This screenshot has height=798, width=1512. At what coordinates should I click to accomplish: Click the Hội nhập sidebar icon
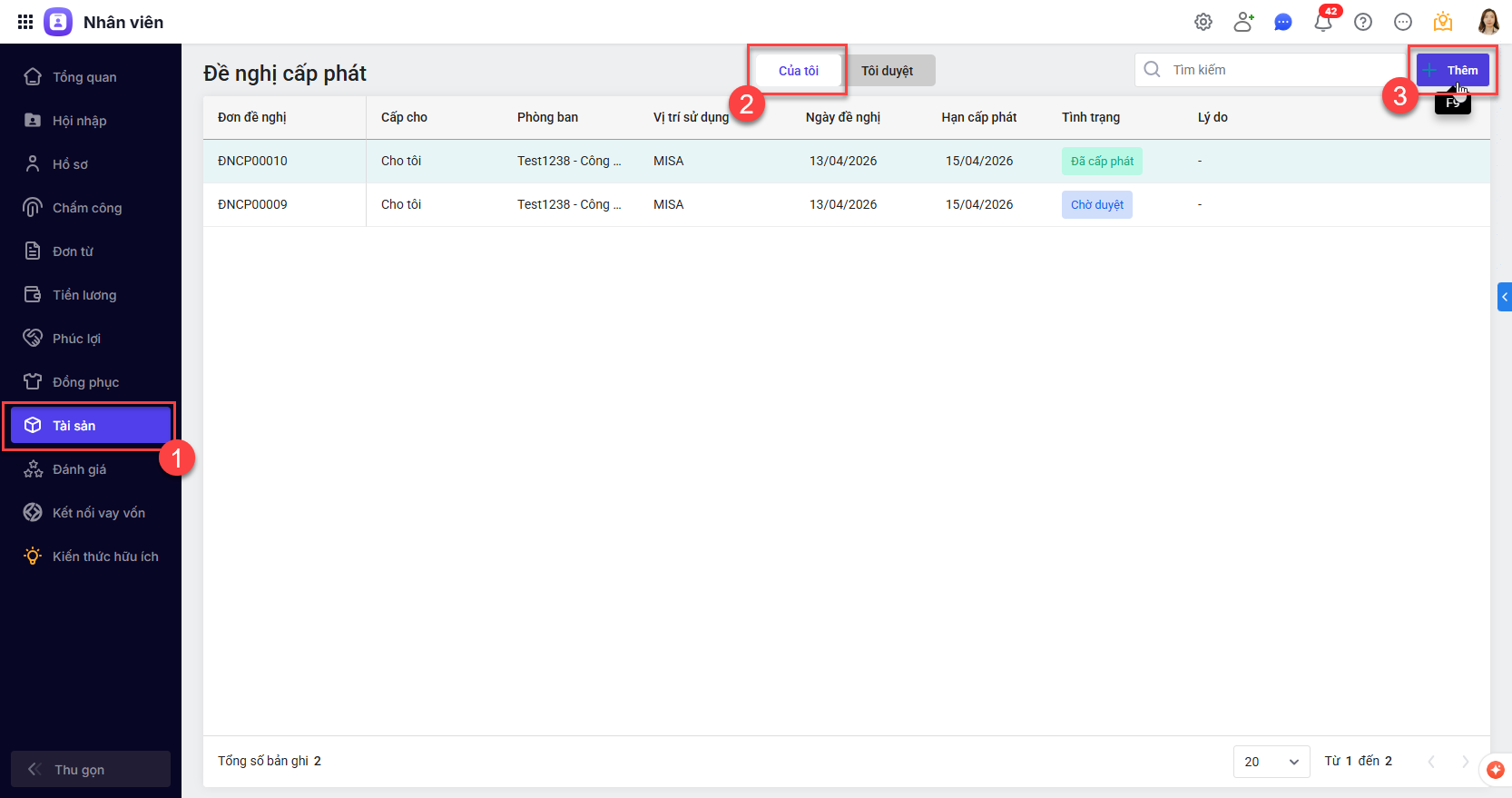tap(33, 120)
